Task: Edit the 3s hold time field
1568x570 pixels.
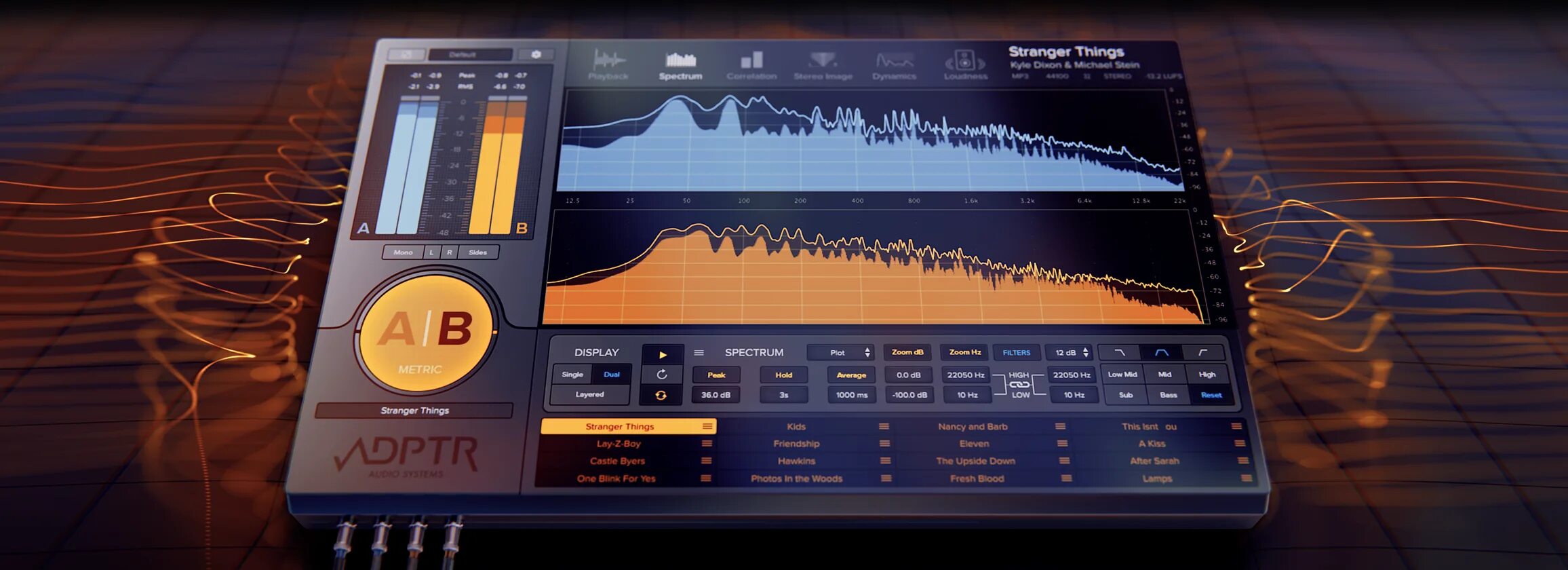Action: point(783,395)
